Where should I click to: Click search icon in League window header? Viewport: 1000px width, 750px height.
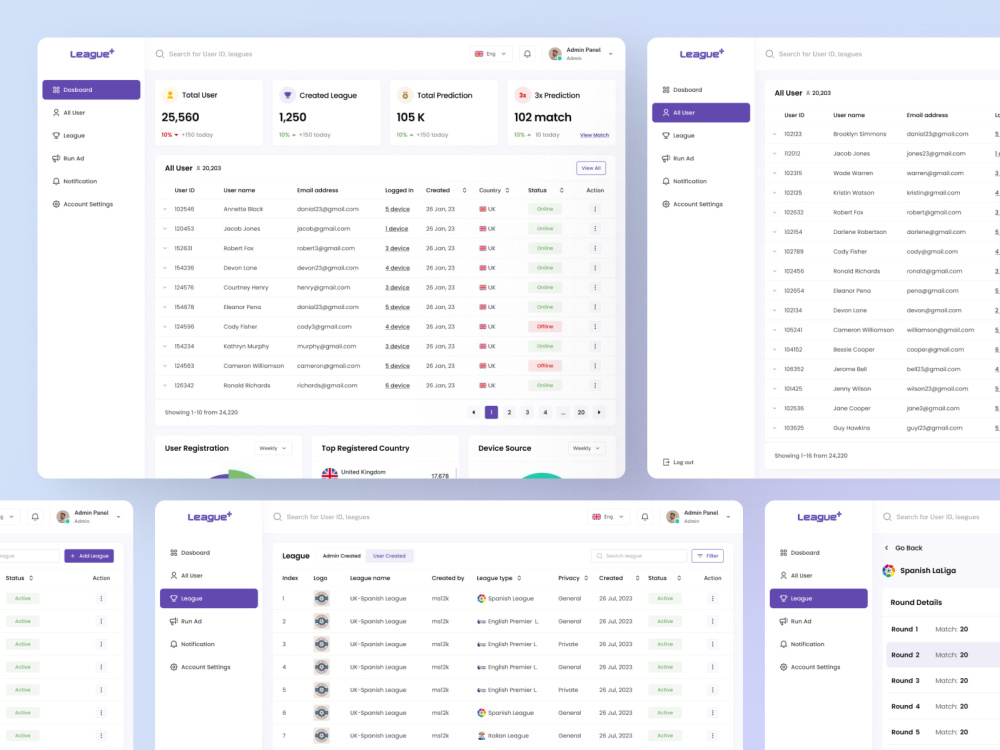(x=277, y=517)
